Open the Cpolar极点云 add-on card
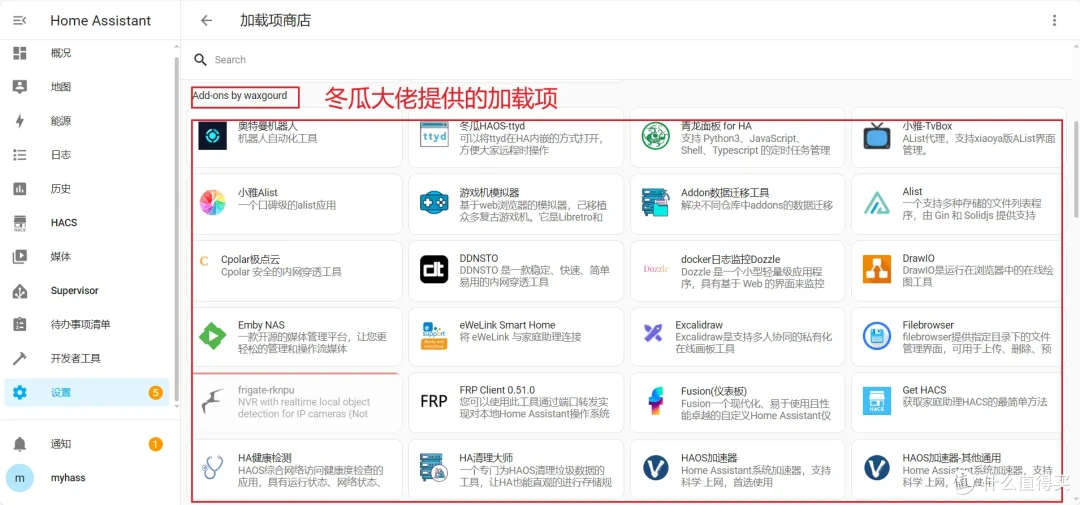1080x505 pixels. coord(294,269)
